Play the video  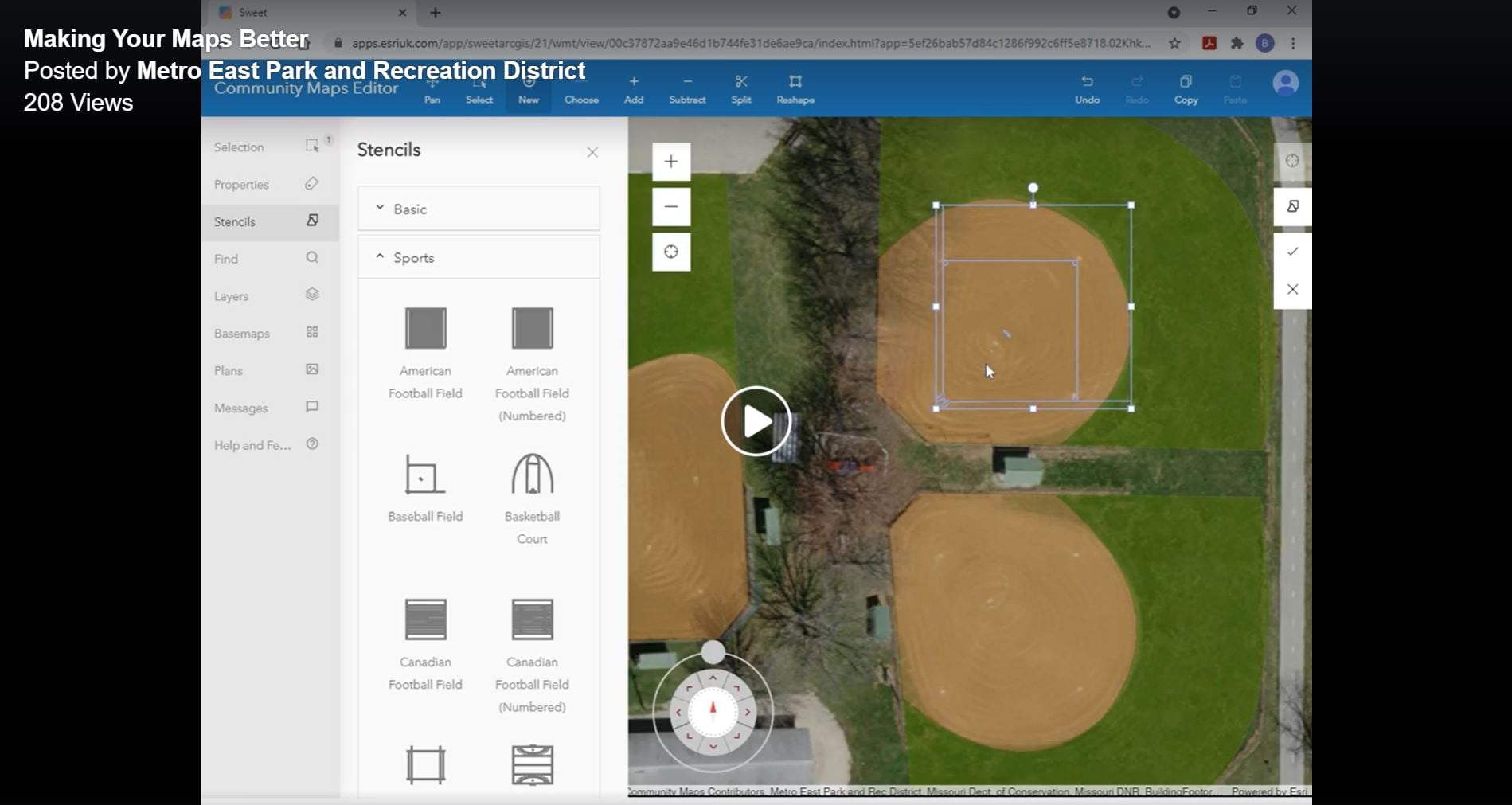[x=756, y=421]
